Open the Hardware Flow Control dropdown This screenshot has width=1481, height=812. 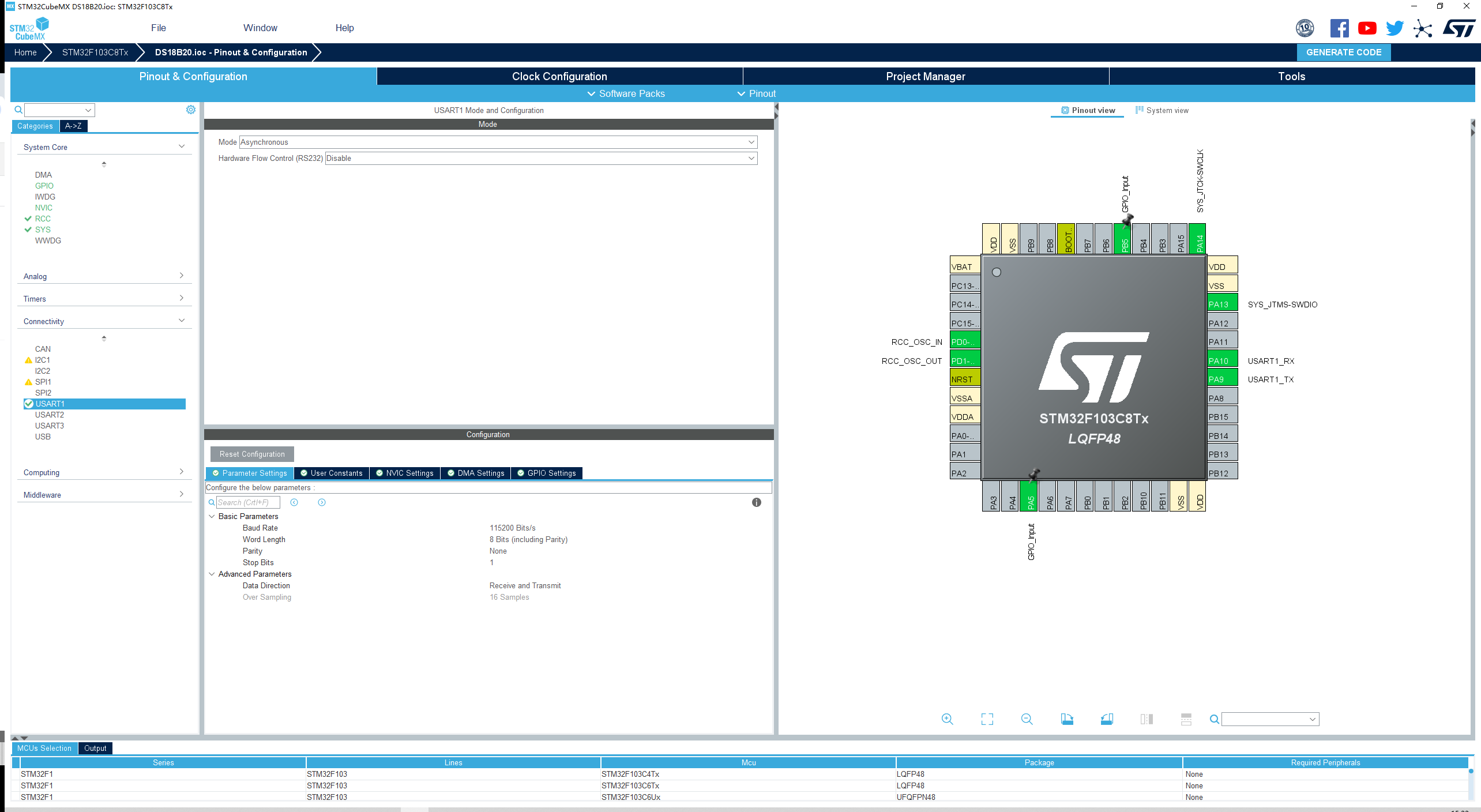(751, 158)
